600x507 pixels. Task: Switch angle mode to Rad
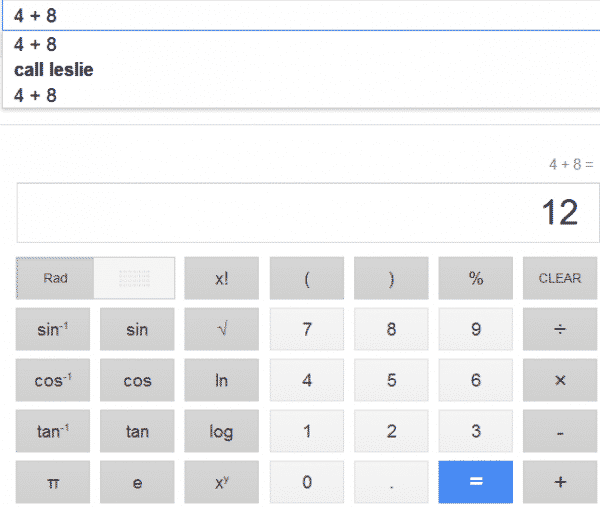55,278
